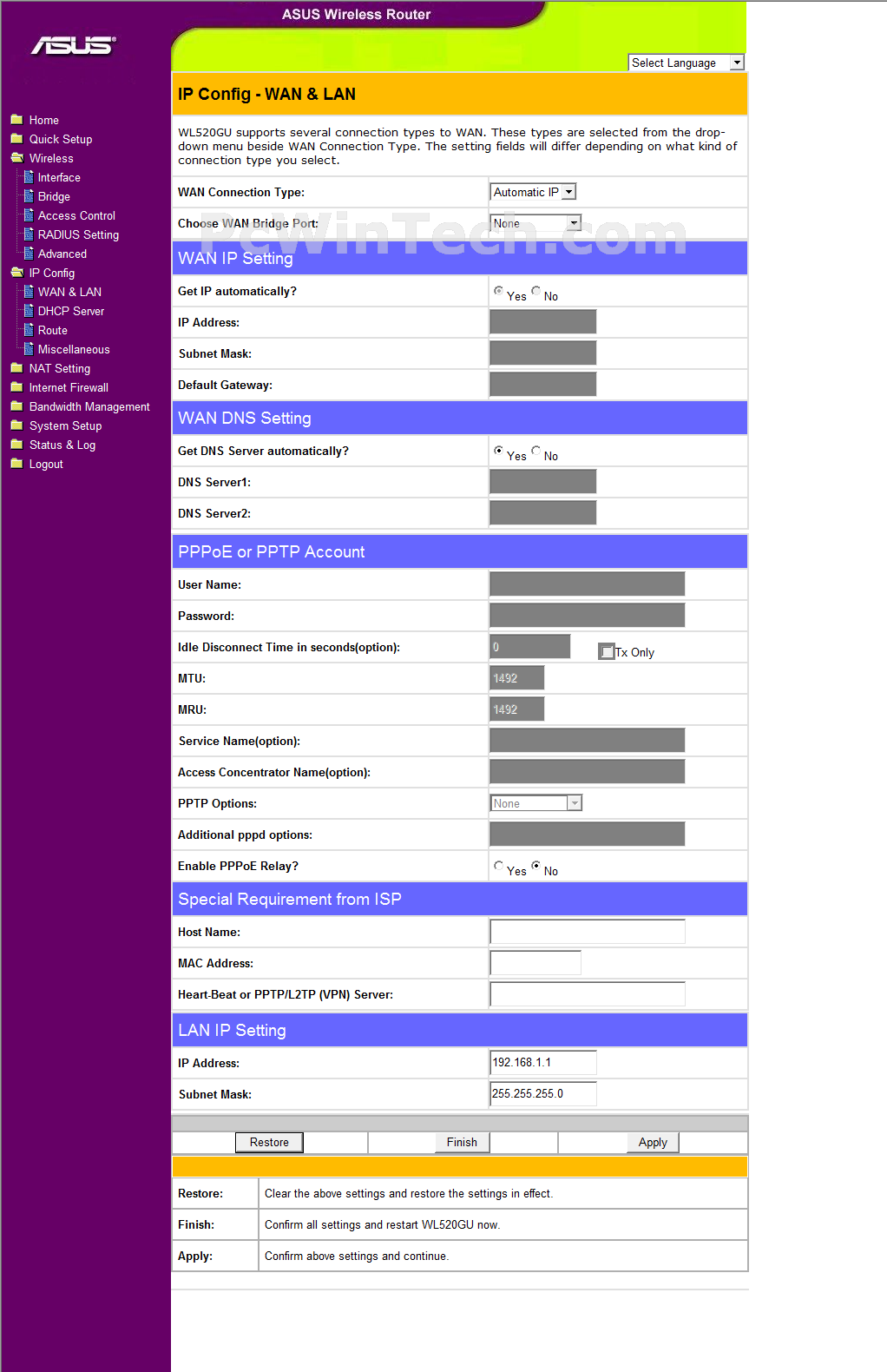Image resolution: width=887 pixels, height=1372 pixels.
Task: Click the folder icon beside Home
Action: click(16, 119)
